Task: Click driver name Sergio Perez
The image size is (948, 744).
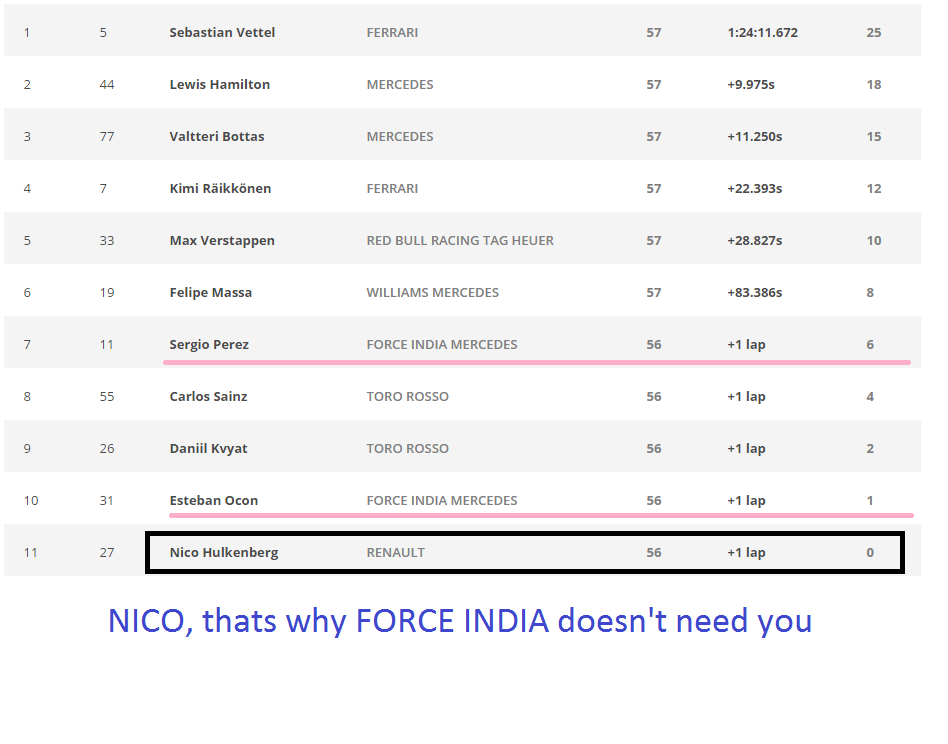Action: click(x=209, y=345)
